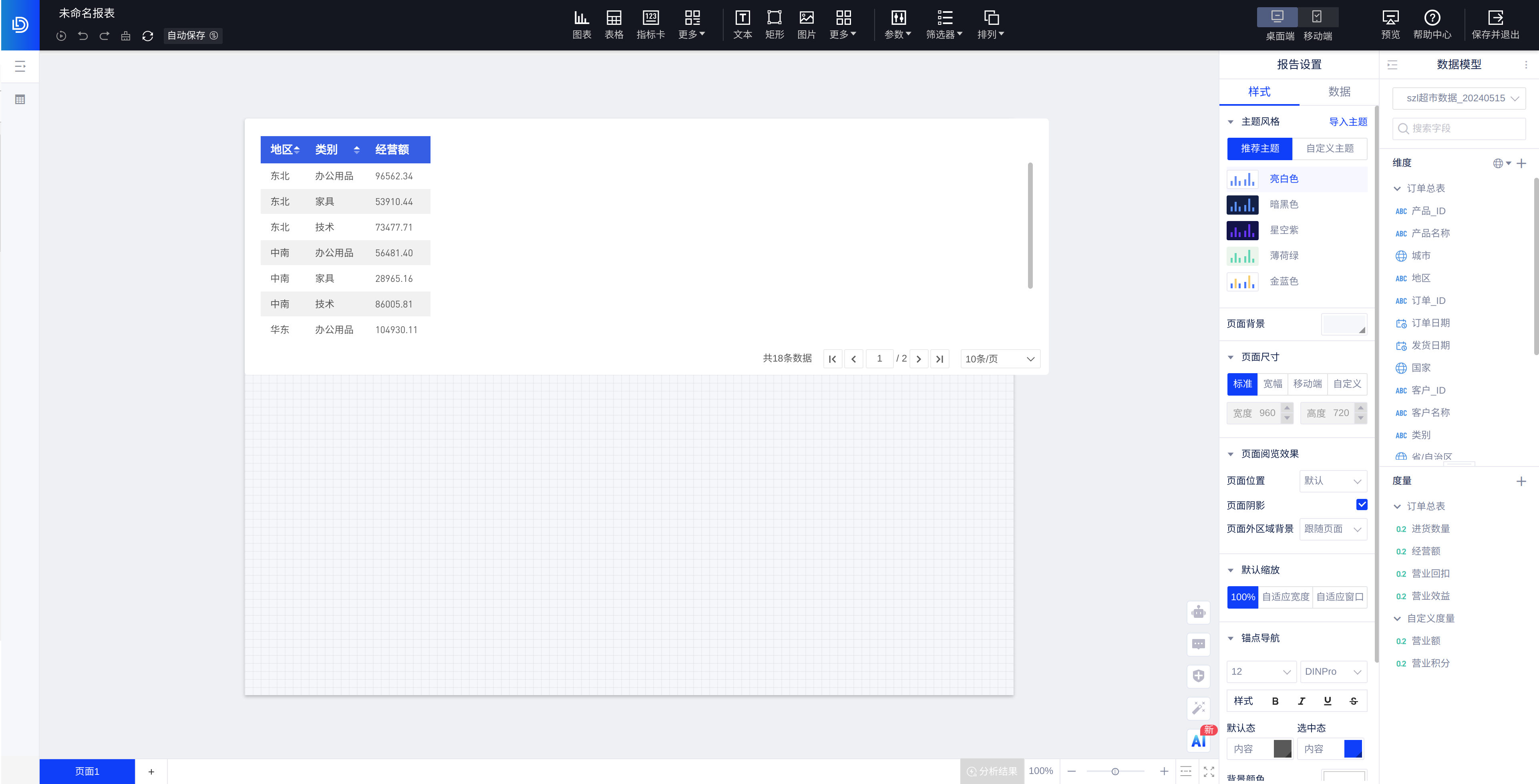Click the undo arrow icon
1539x784 pixels.
(x=83, y=36)
